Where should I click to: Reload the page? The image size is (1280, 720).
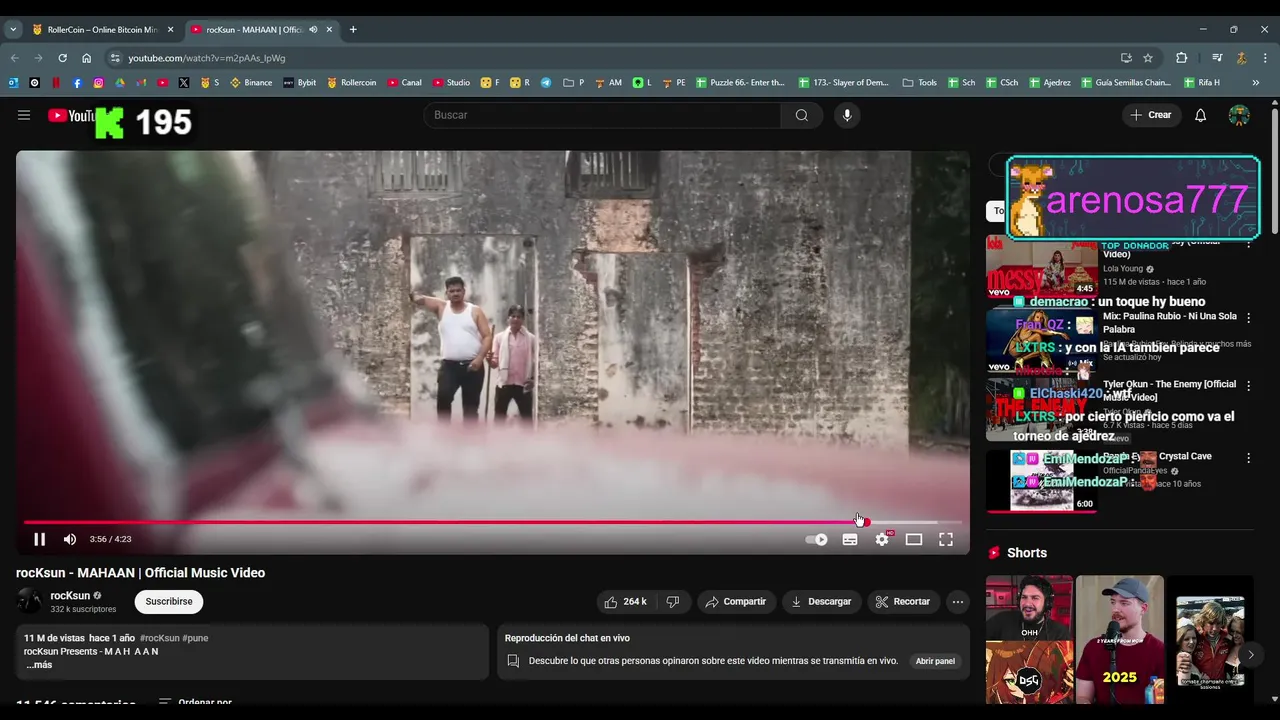(62, 58)
